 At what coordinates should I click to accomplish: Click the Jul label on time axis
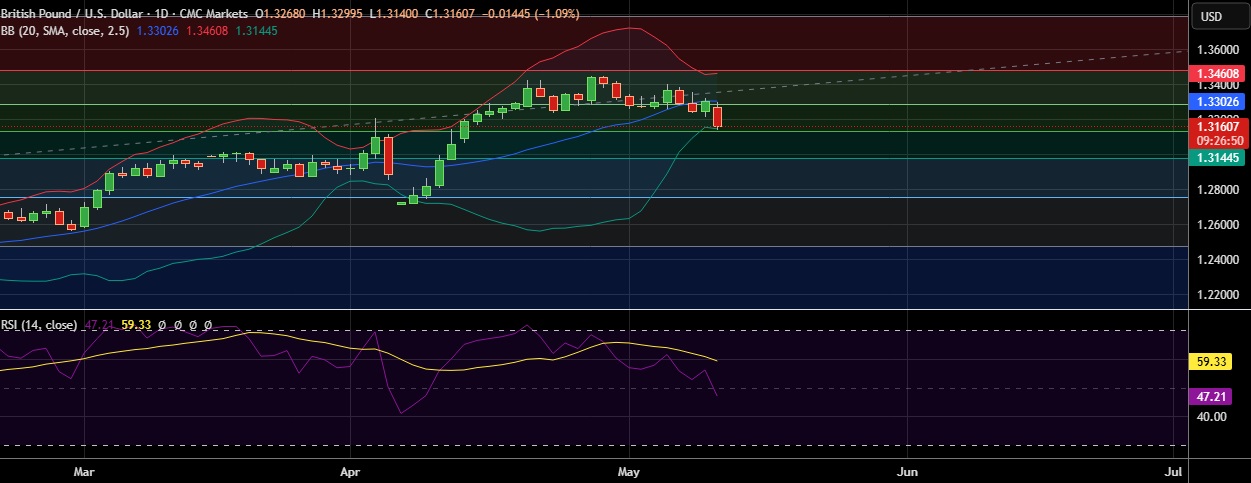point(1174,470)
